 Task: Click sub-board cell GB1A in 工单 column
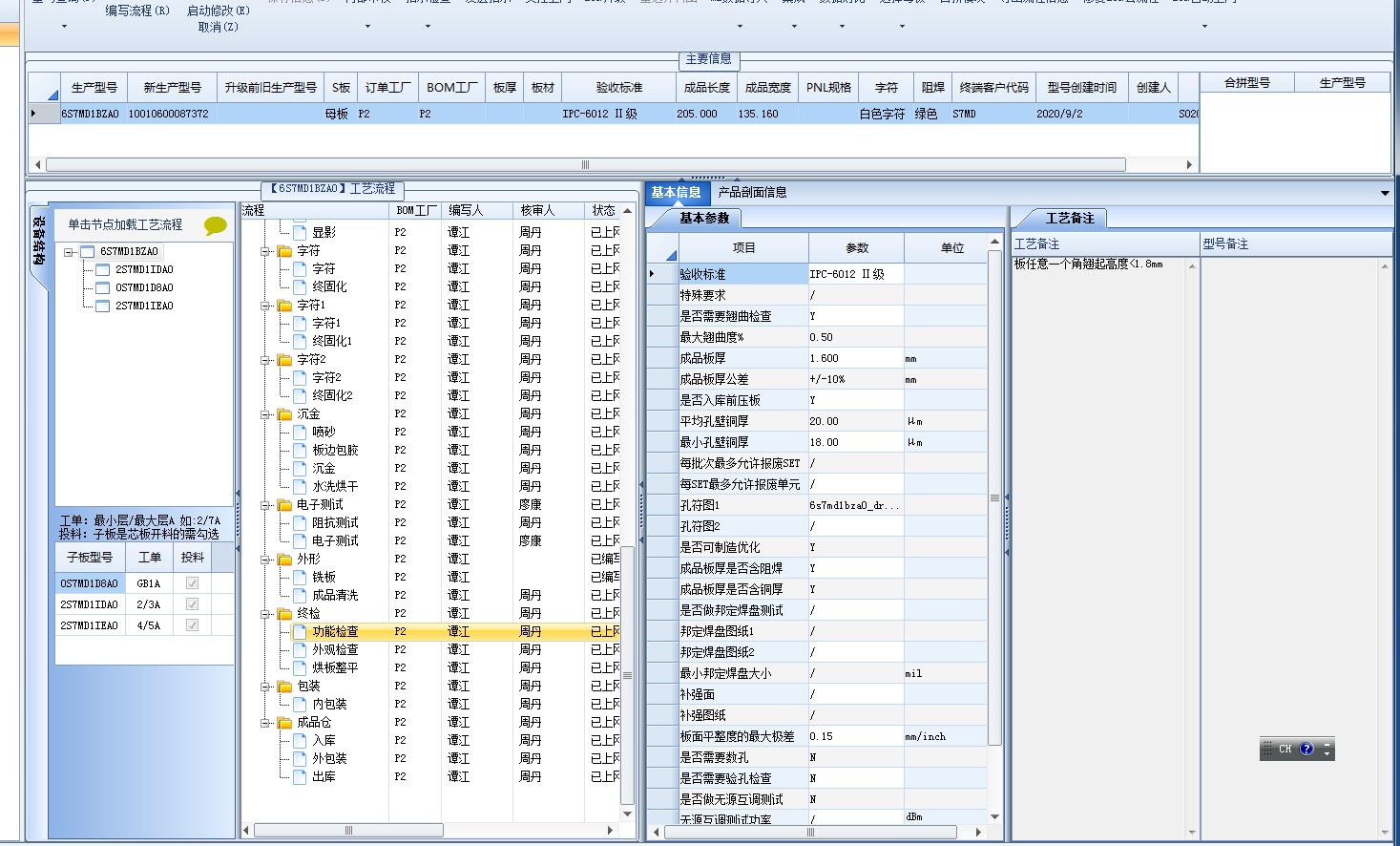(149, 583)
